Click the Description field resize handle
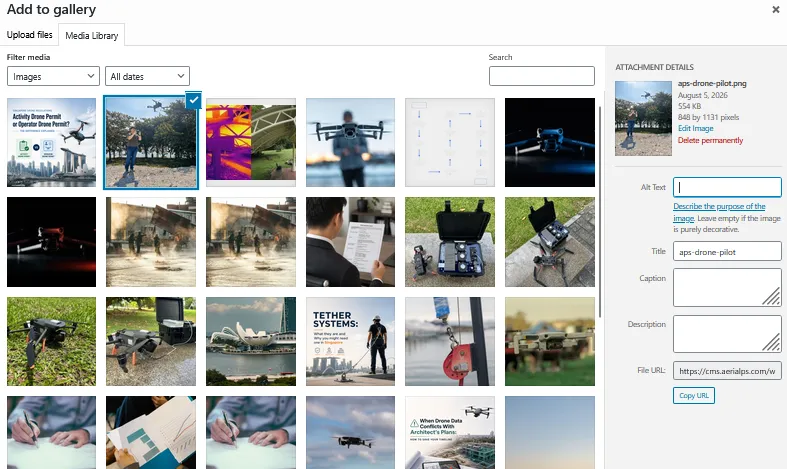 [772, 343]
